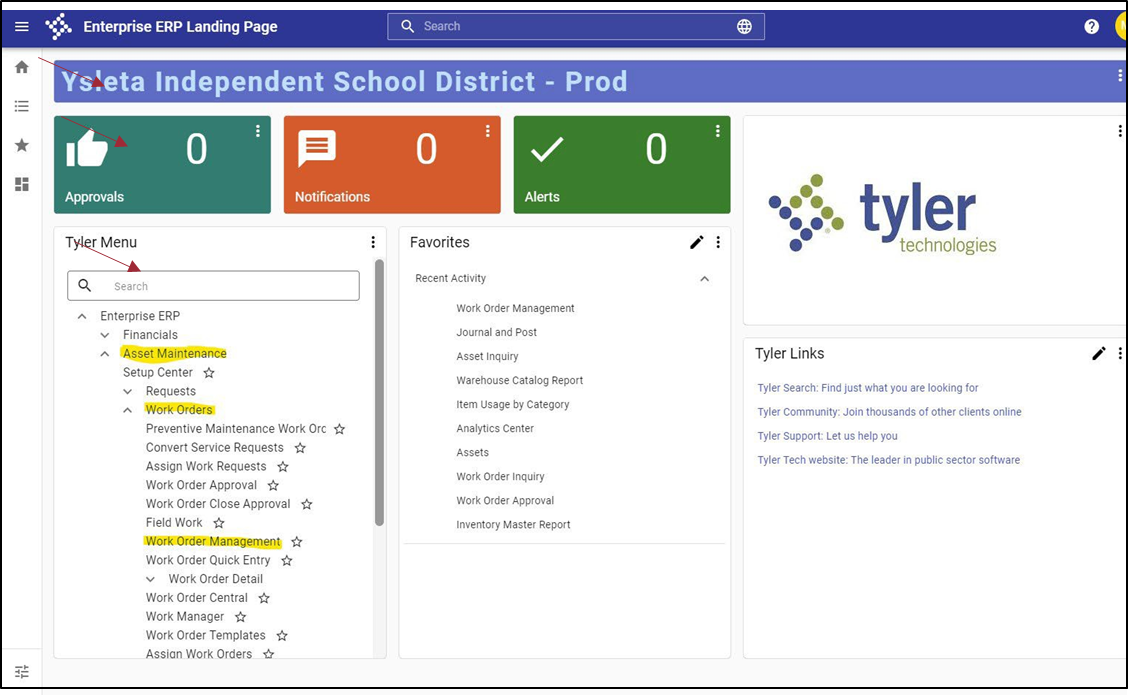Select Field Work menu item
This screenshot has width=1128, height=695.
click(x=174, y=523)
